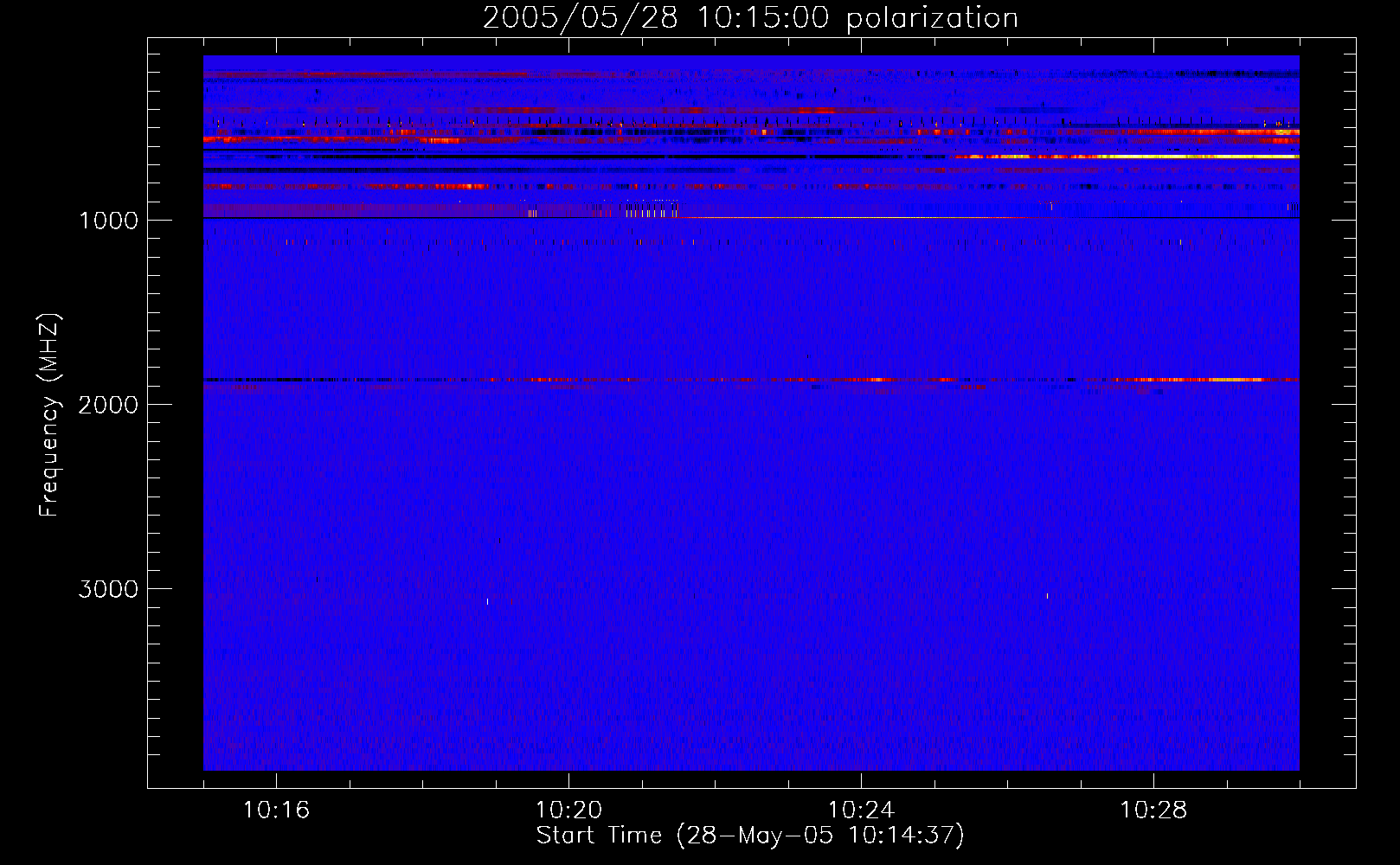Click the 3000 frequency tick label
This screenshot has height=865, width=1400.
[108, 589]
